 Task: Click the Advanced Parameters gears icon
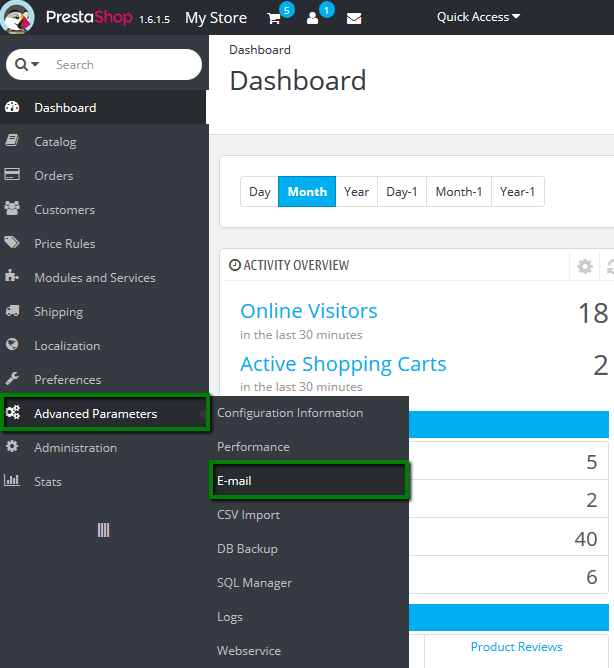point(13,412)
